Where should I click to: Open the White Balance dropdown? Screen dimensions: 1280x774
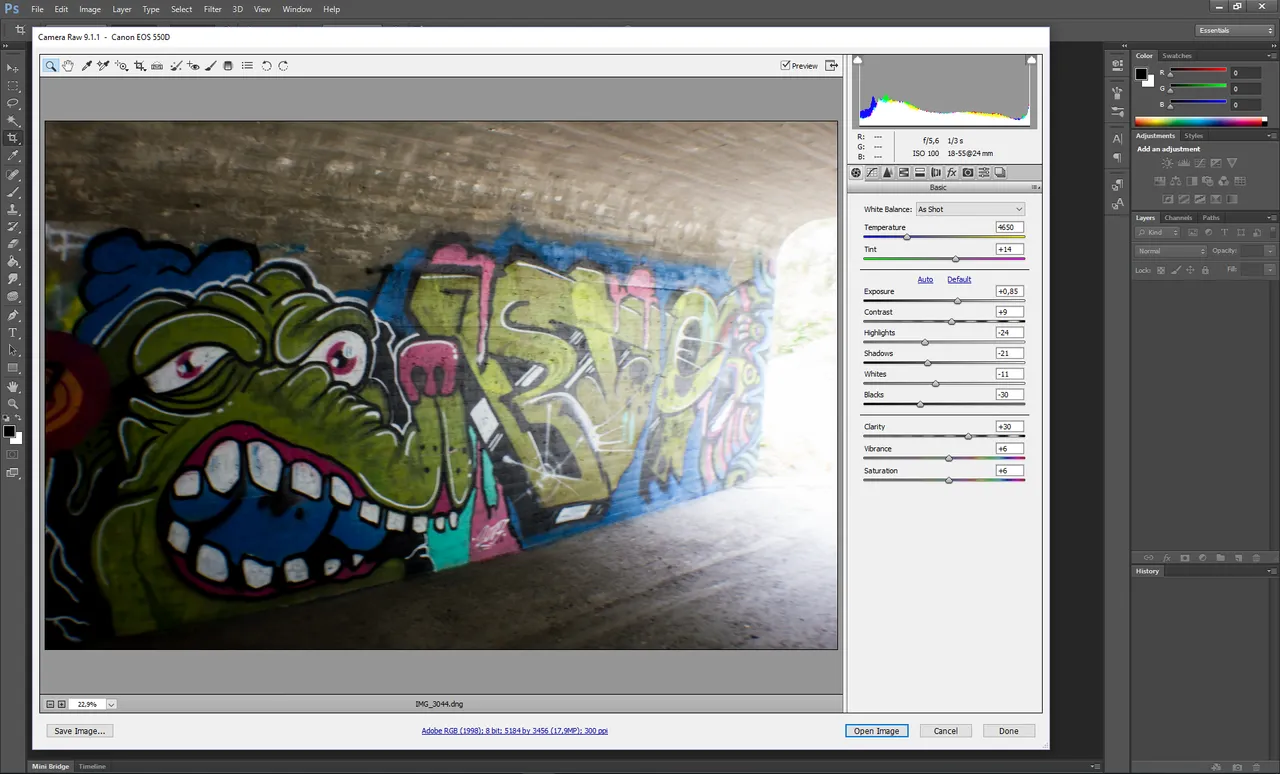click(970, 209)
